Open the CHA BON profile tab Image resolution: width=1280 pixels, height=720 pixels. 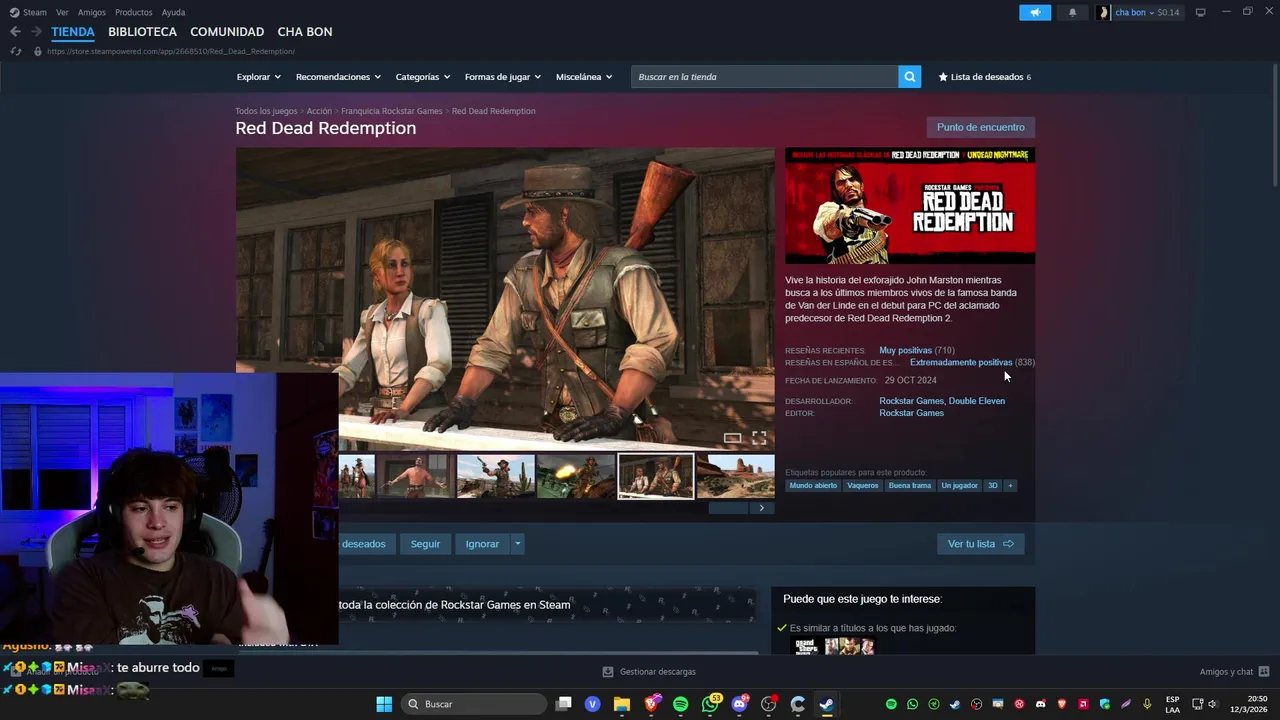305,32
